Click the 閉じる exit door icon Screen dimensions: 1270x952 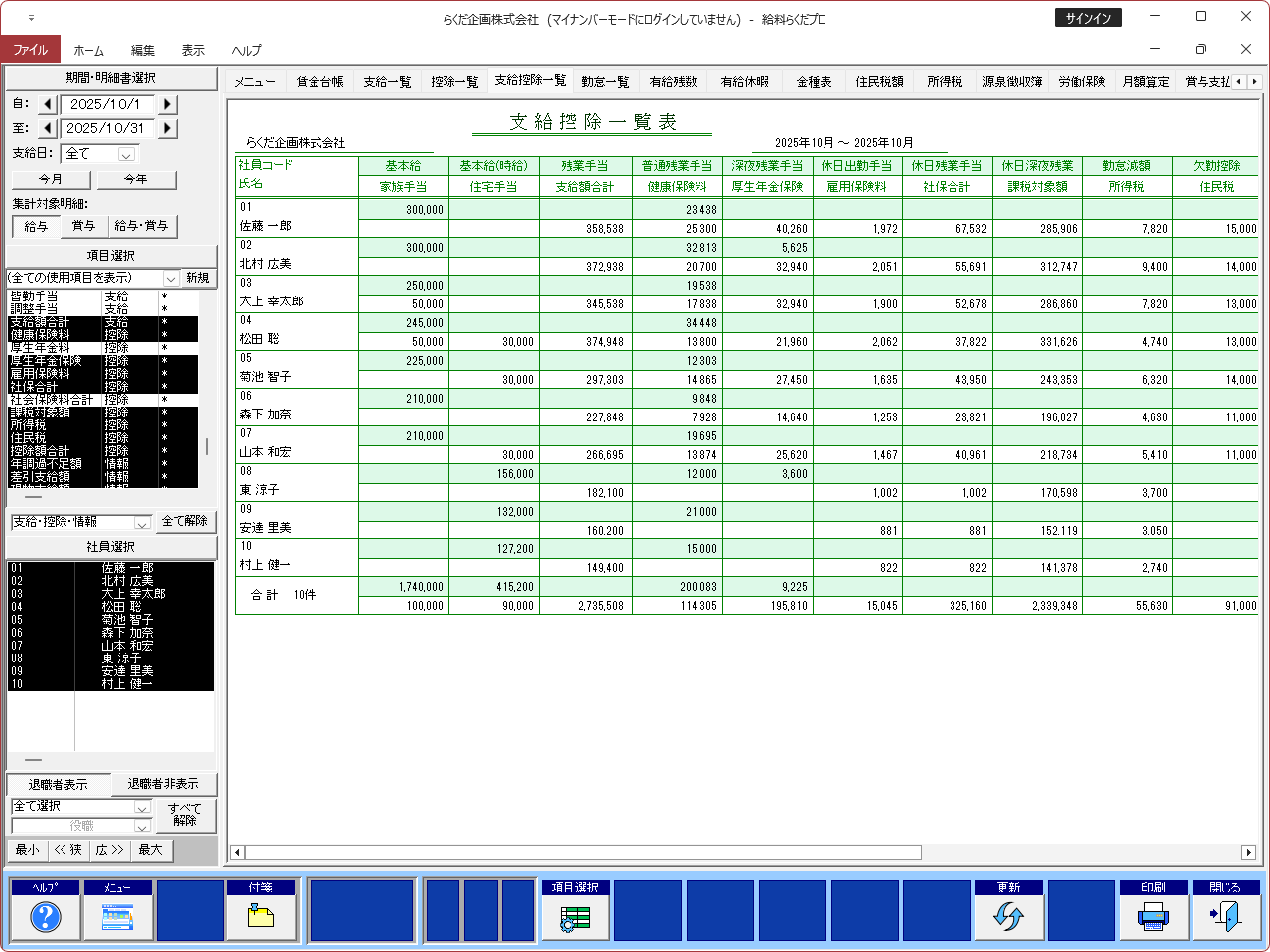1225,917
